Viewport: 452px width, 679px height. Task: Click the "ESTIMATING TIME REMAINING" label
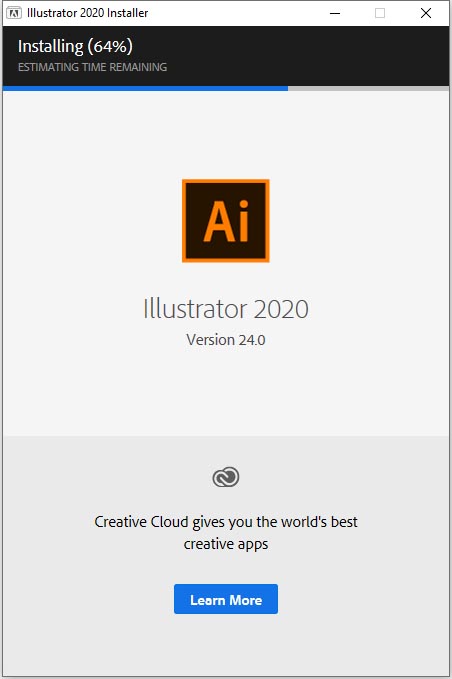[92, 67]
